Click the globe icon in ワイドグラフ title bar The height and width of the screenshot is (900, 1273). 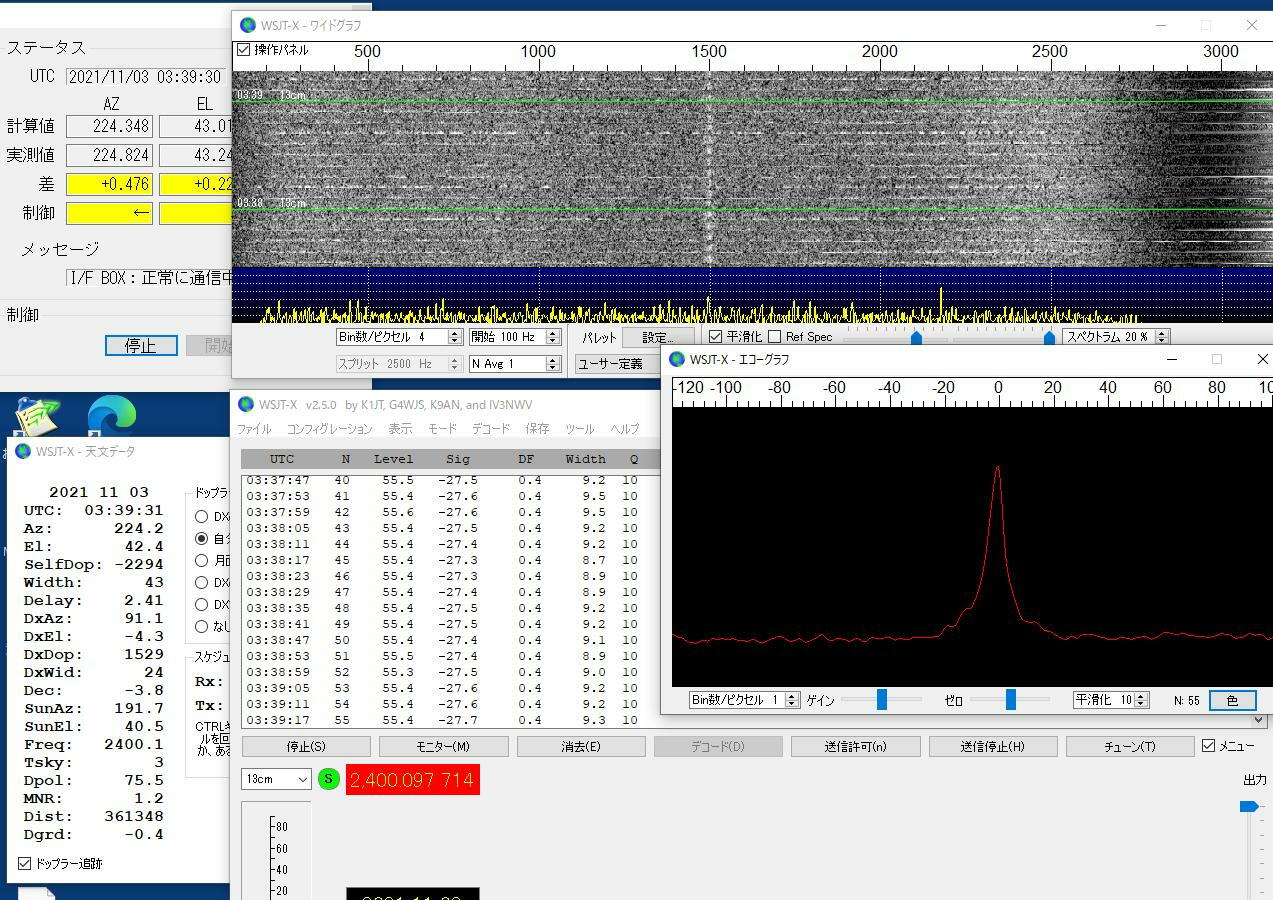tap(247, 25)
